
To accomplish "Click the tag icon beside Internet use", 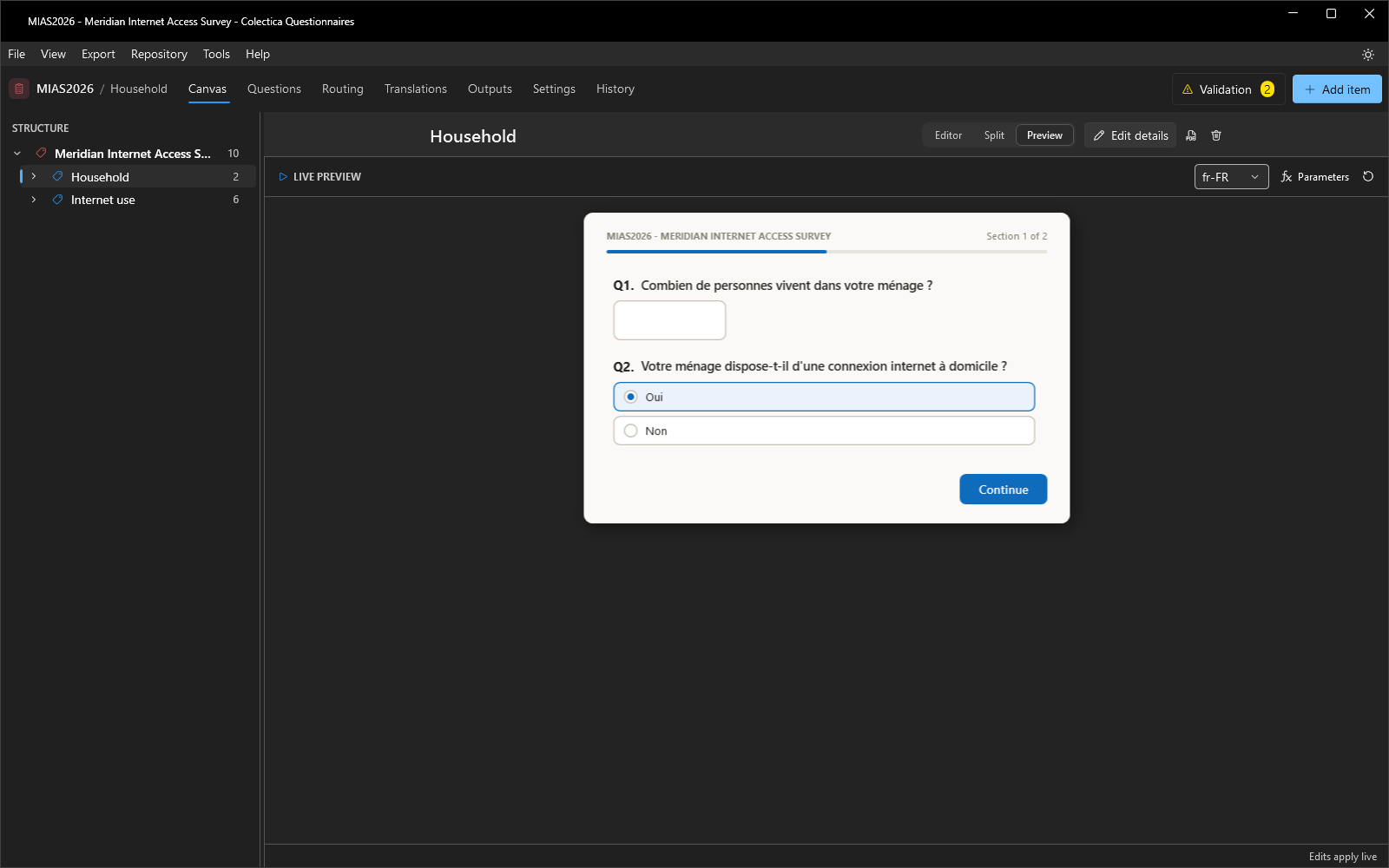I will [57, 200].
